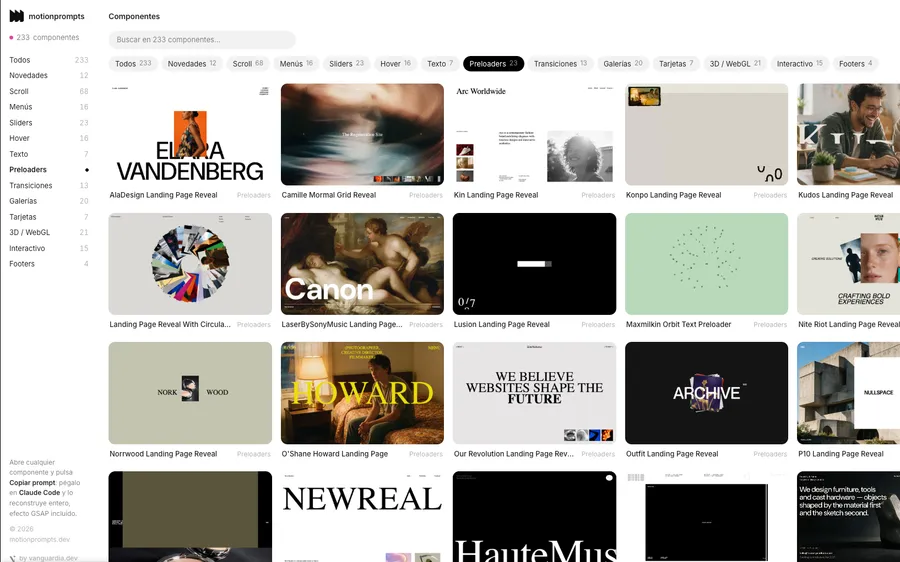Screen dimensions: 900x562
Task: Open the Nite Riot thumbnail
Action: point(848,264)
